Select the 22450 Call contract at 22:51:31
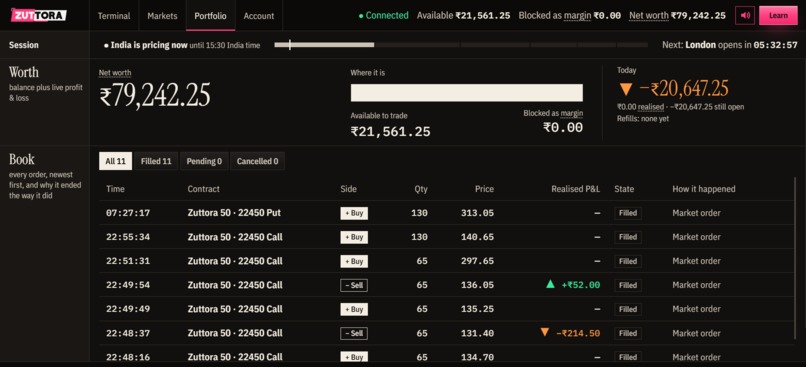806x367 pixels. [235, 261]
